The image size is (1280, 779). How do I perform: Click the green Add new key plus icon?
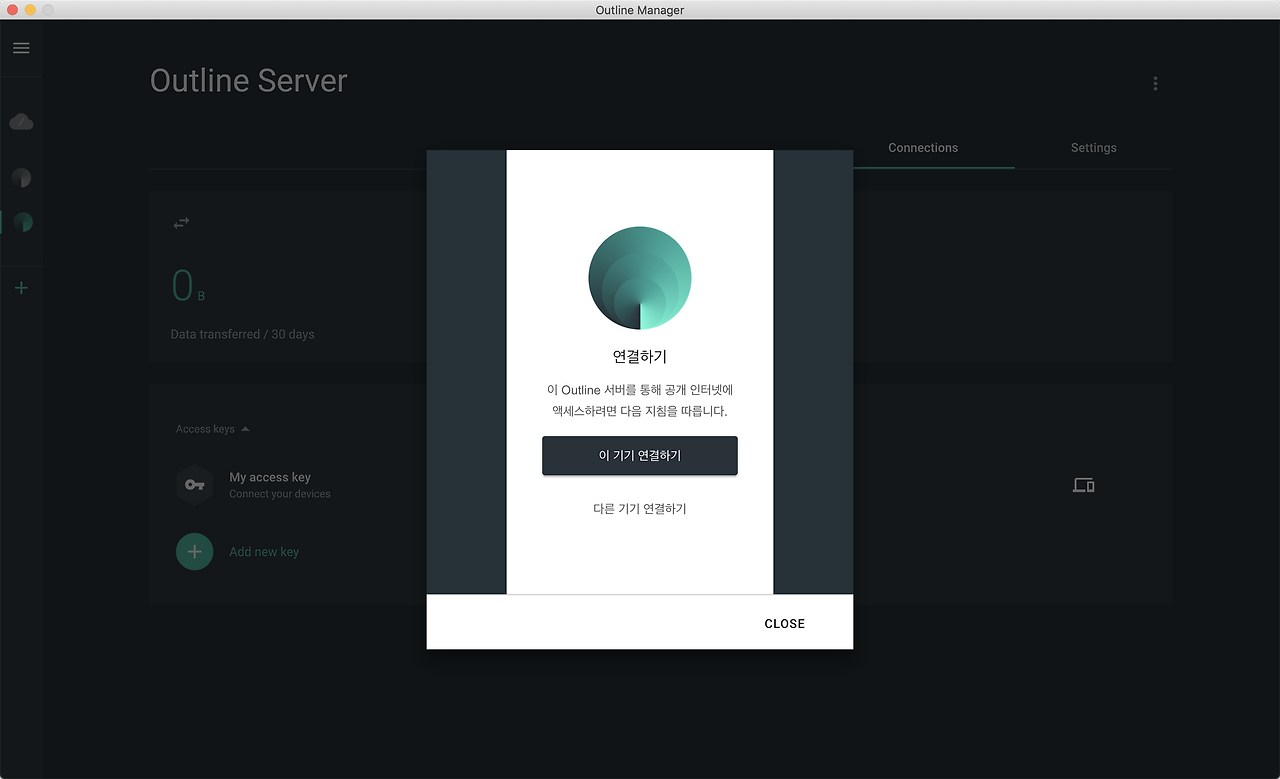194,551
